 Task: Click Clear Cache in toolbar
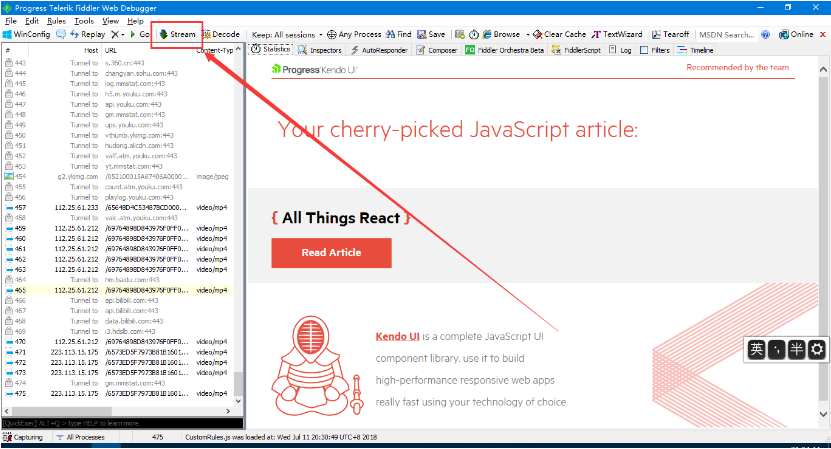point(560,34)
